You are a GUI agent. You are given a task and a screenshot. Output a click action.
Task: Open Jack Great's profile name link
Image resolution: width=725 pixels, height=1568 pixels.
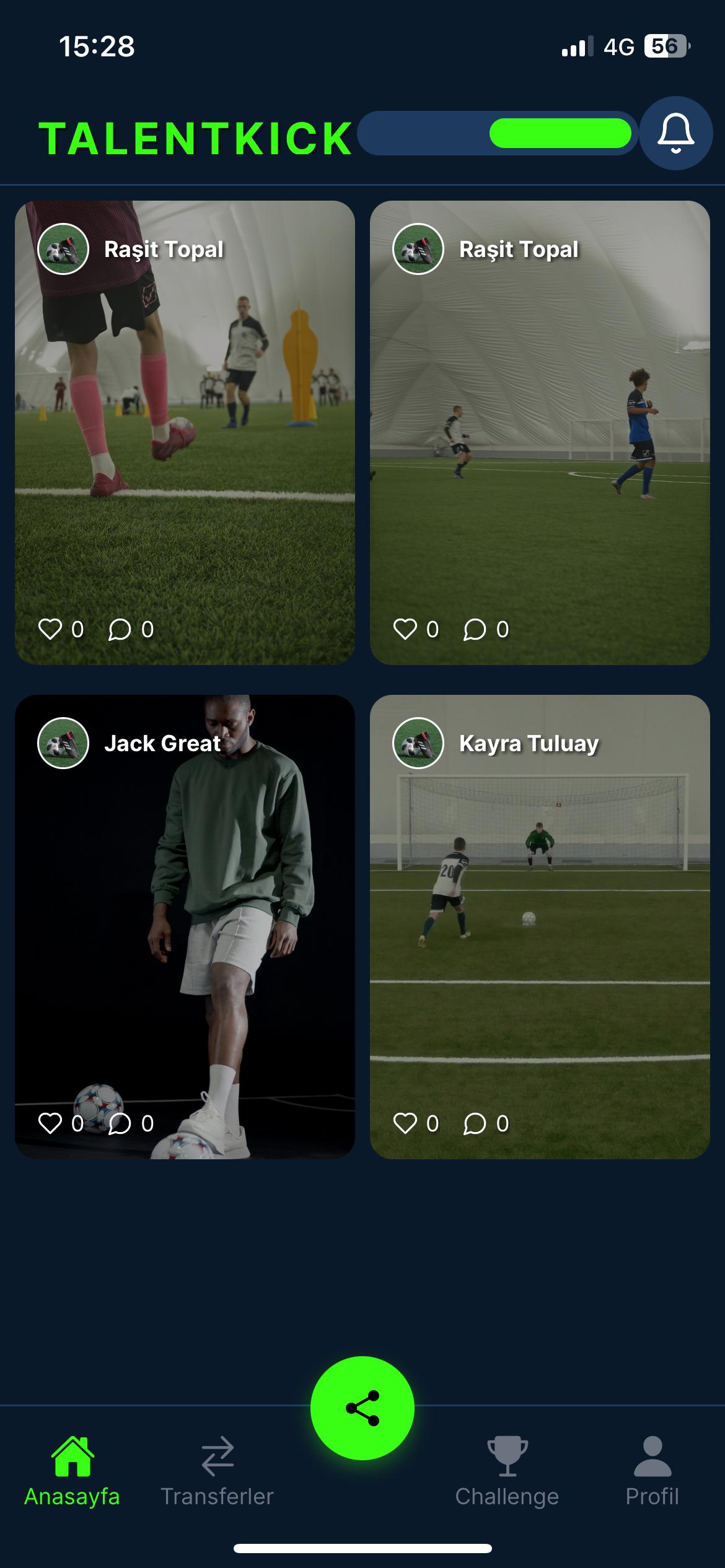pyautogui.click(x=162, y=743)
